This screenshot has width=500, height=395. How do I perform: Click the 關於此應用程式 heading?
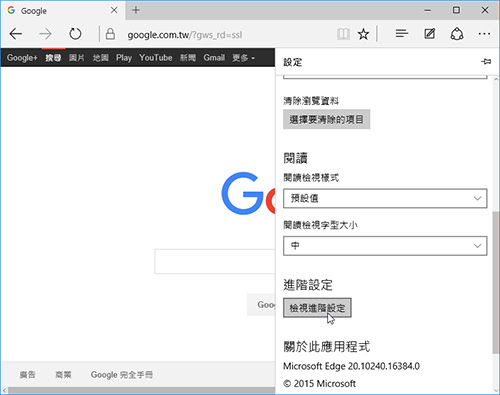pos(326,347)
